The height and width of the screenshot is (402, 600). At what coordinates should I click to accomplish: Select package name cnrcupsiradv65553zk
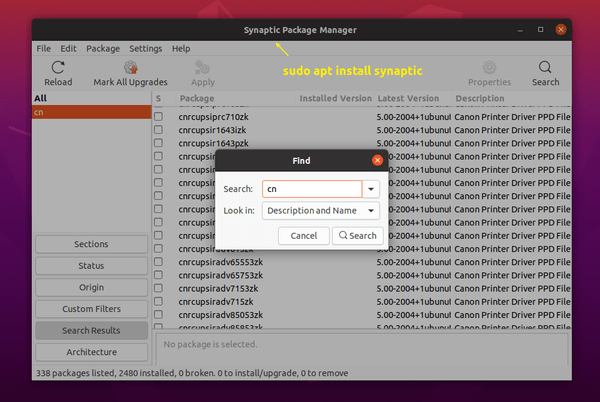point(221,262)
